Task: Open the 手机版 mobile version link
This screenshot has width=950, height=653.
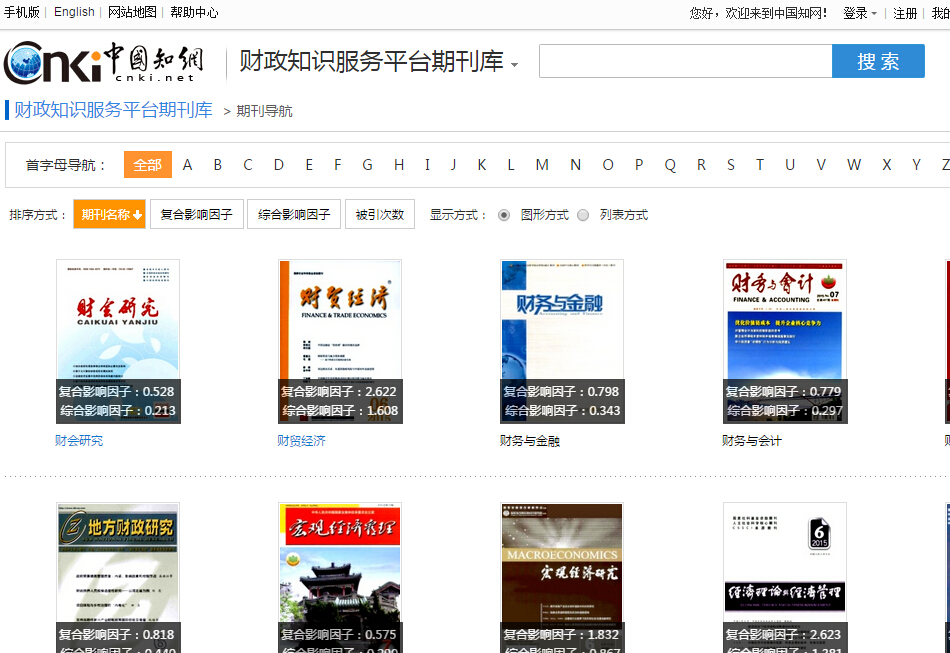Action: [x=22, y=12]
